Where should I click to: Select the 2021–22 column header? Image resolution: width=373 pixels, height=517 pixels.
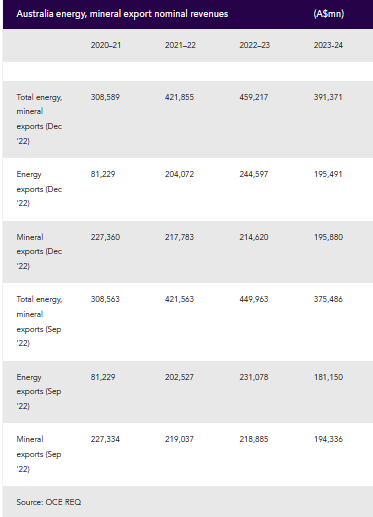(180, 45)
